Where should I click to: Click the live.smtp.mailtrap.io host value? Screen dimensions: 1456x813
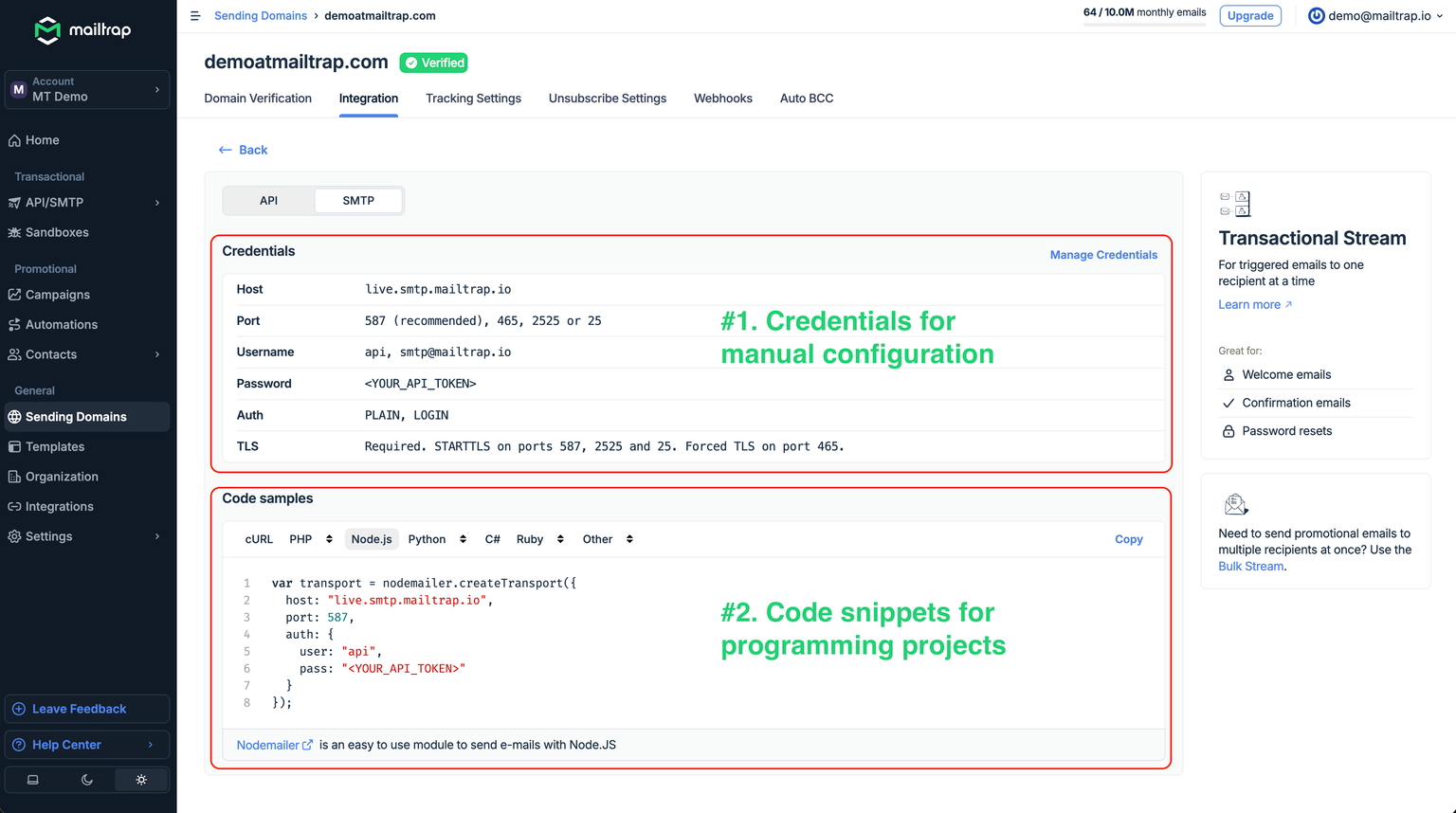tap(438, 290)
